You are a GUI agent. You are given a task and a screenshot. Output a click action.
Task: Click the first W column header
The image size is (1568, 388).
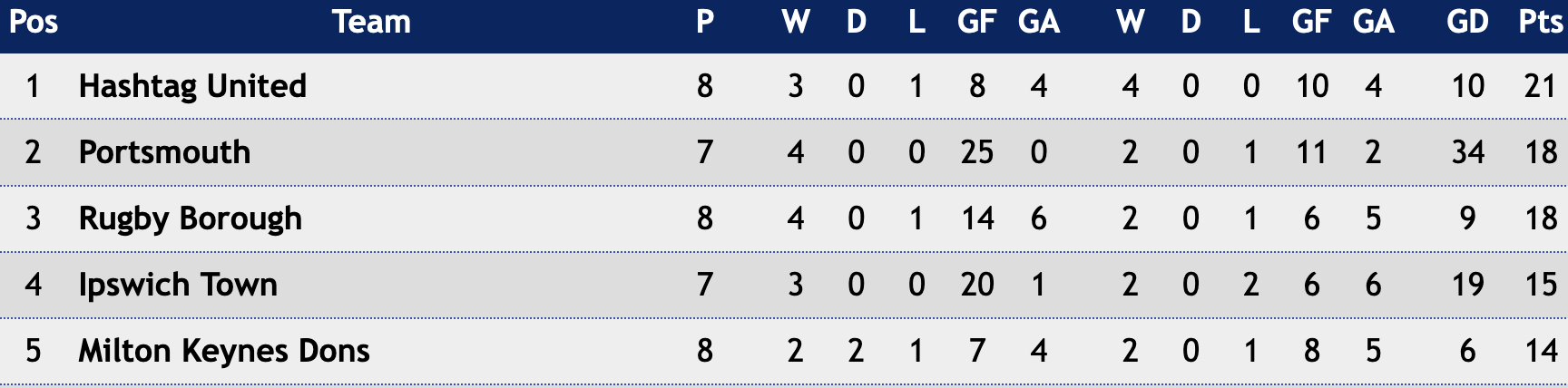(796, 22)
